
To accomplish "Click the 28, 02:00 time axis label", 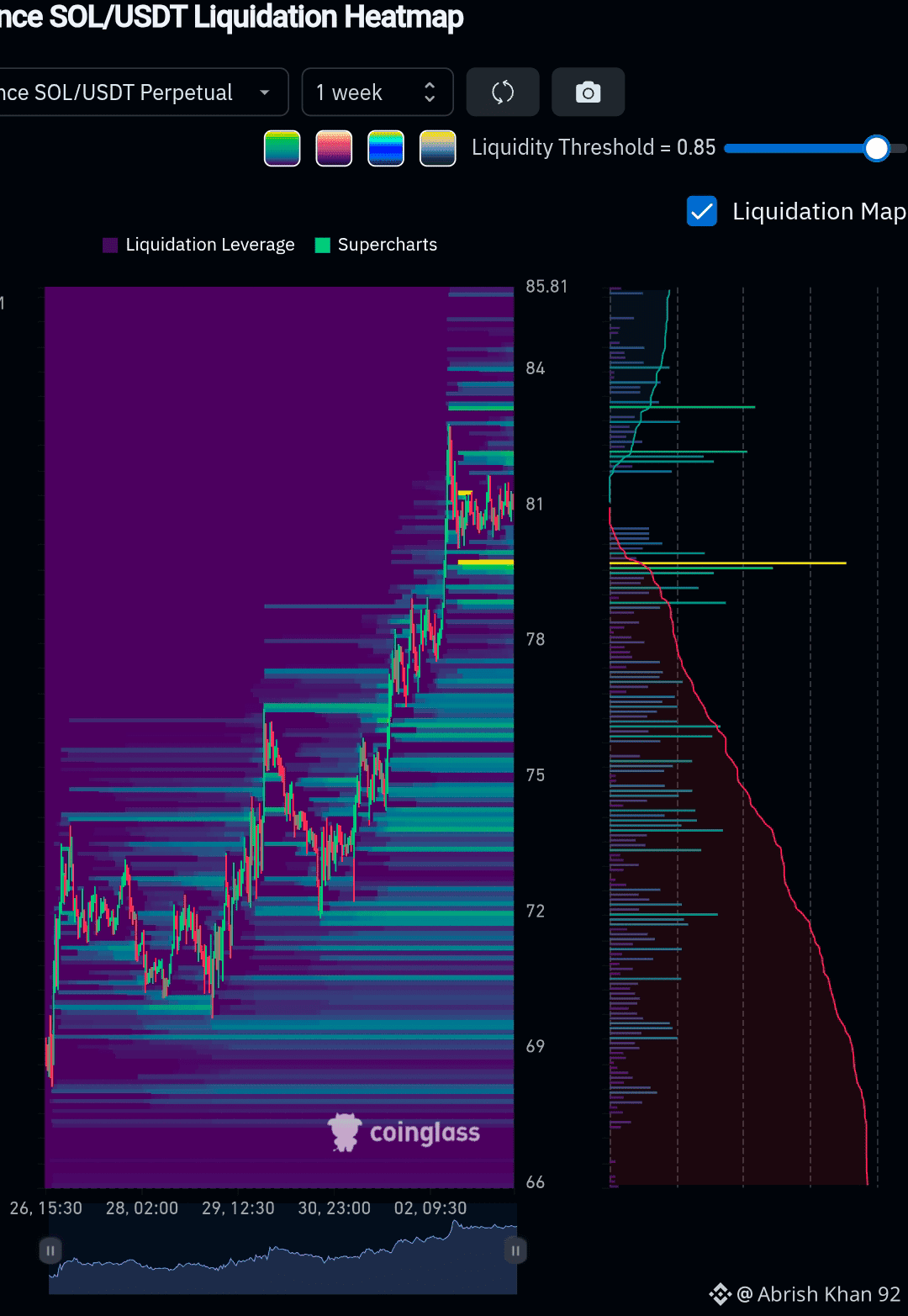I will tap(142, 1208).
